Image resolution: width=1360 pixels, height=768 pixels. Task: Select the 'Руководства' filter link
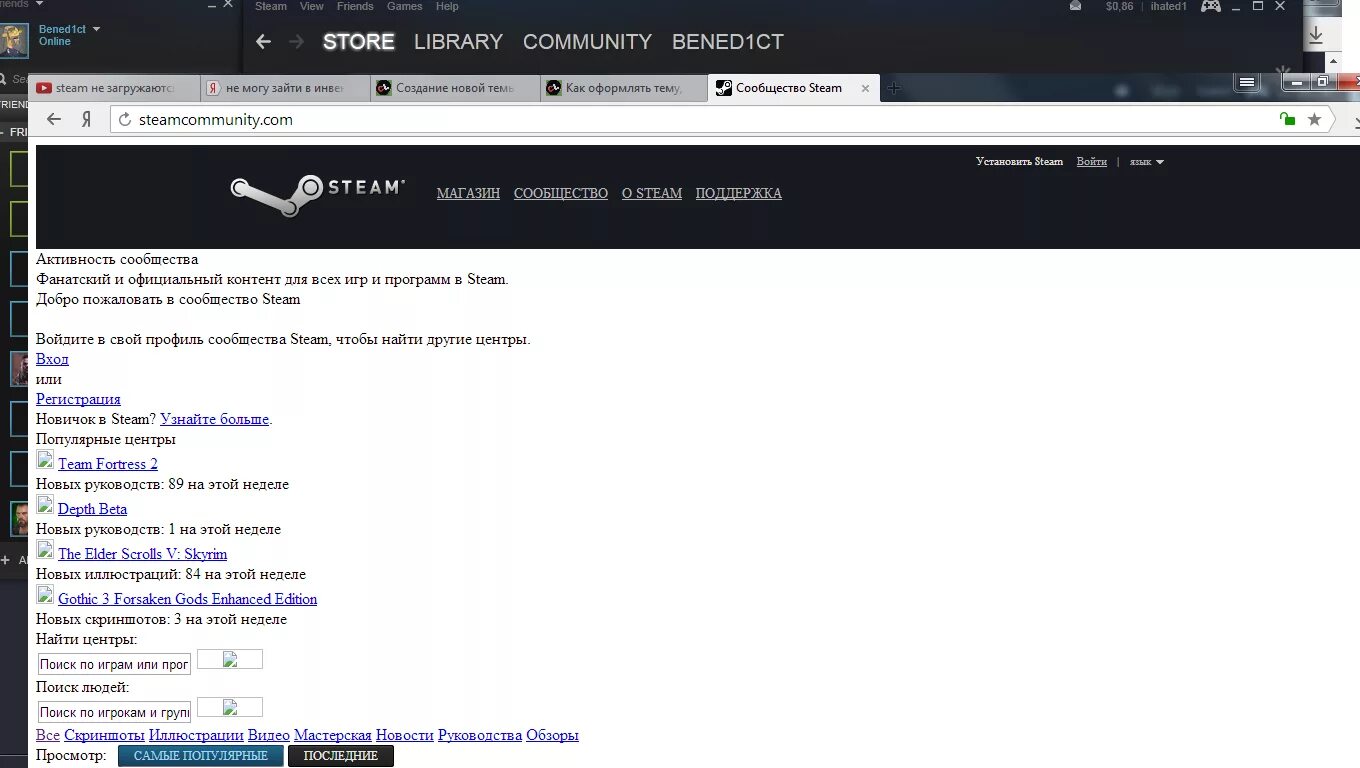(x=480, y=735)
